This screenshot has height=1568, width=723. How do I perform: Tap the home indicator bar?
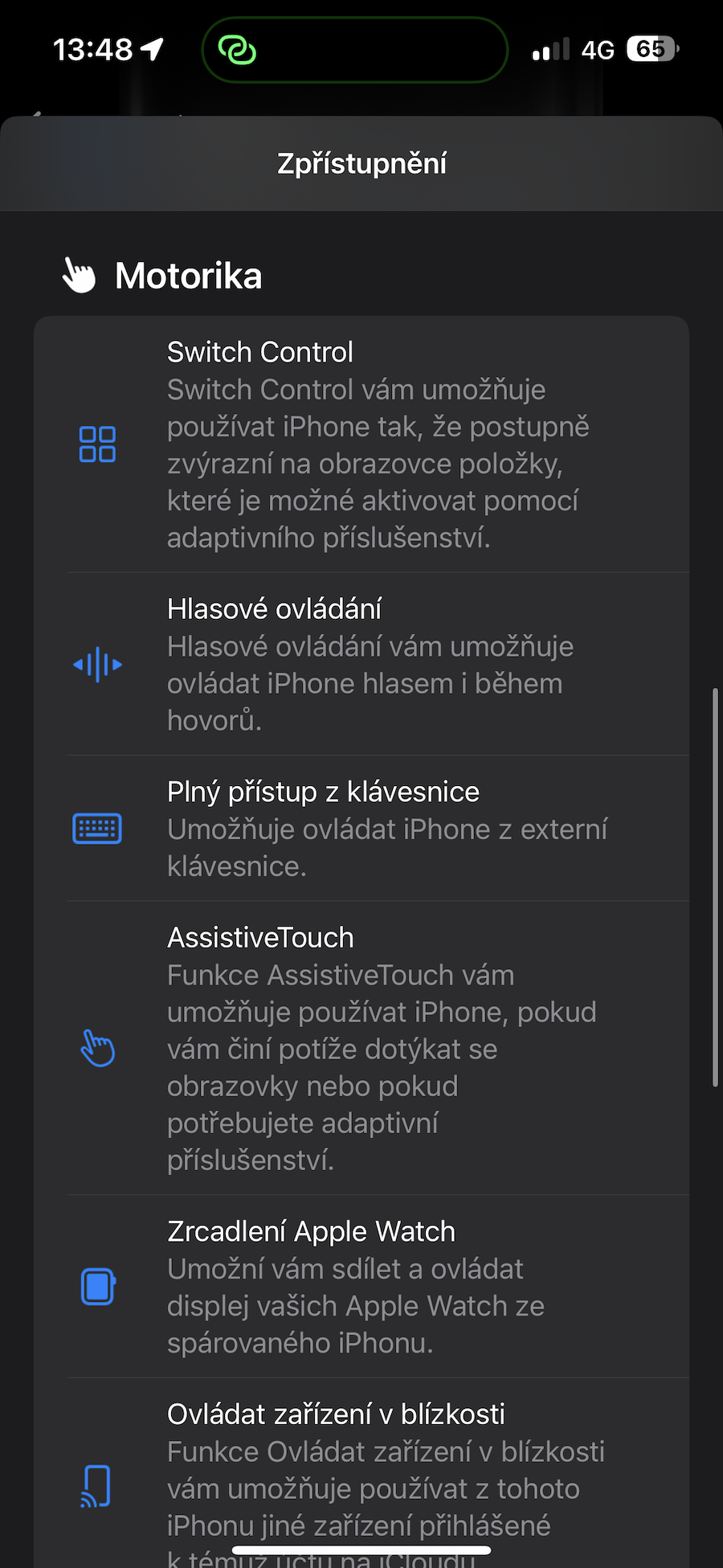click(x=361, y=1550)
